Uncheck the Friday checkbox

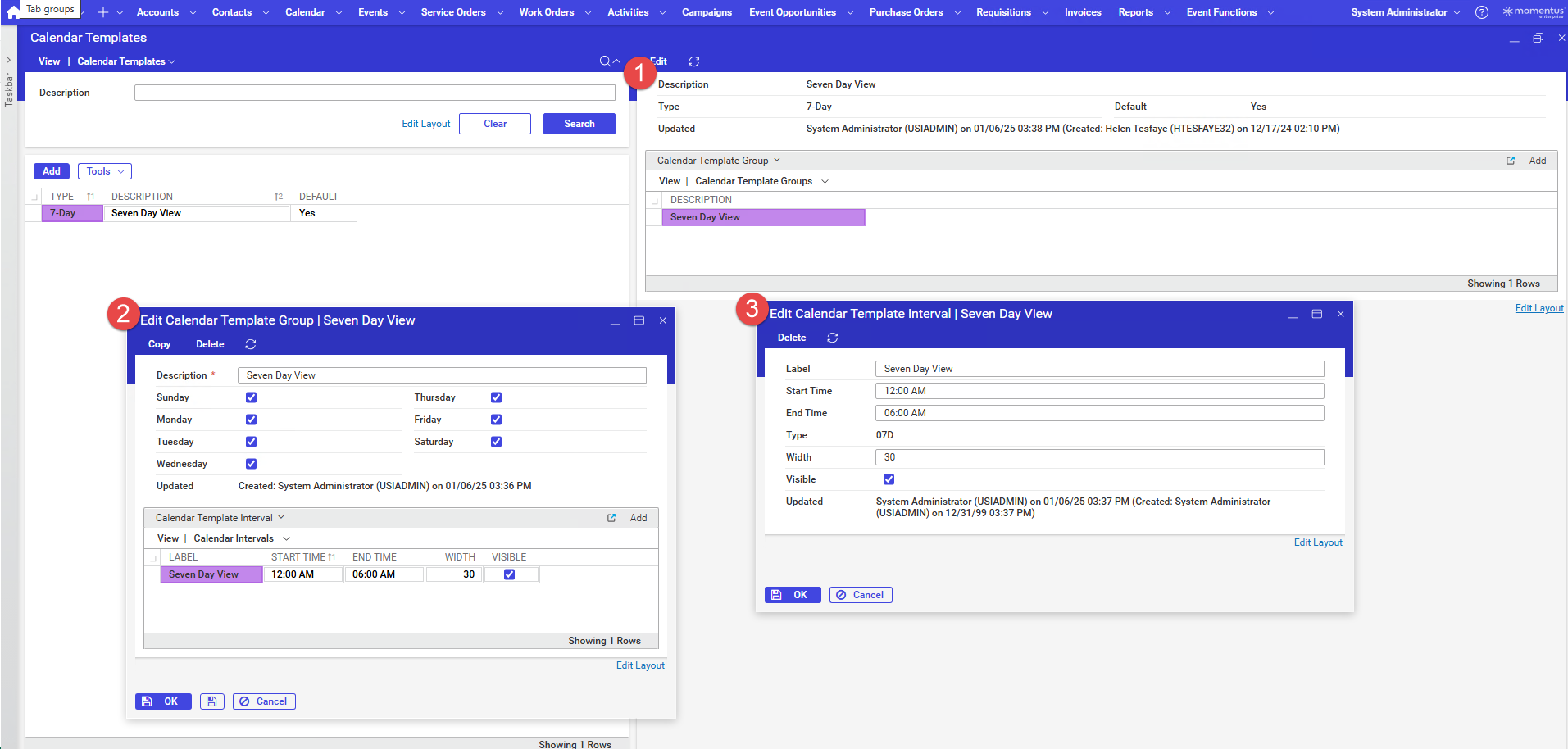[x=496, y=420]
